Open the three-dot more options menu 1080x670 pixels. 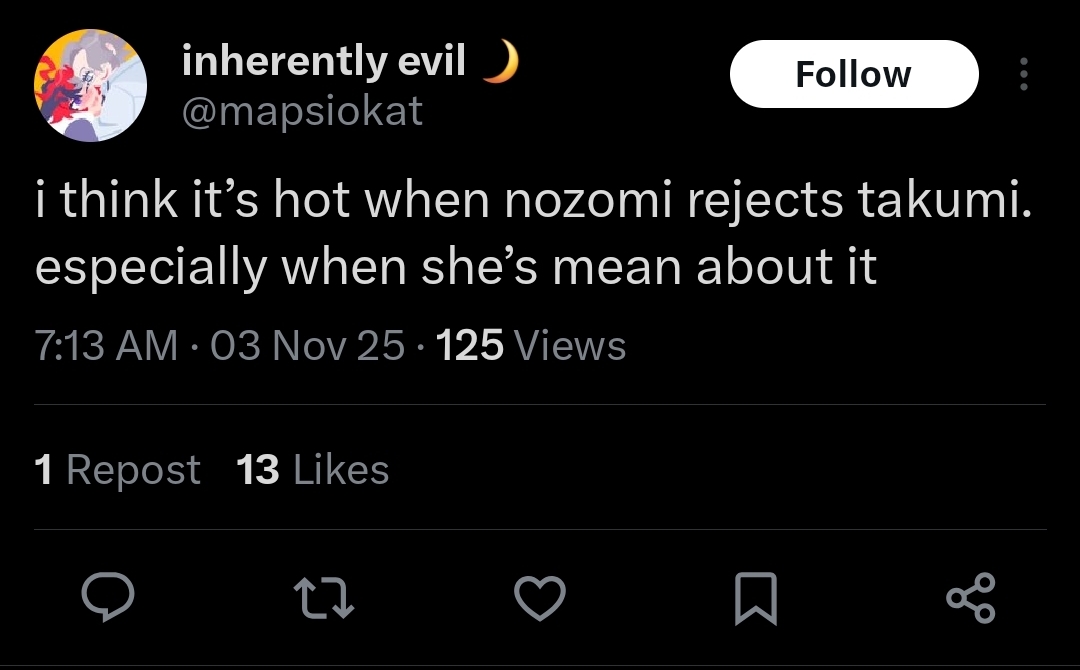tap(1022, 75)
